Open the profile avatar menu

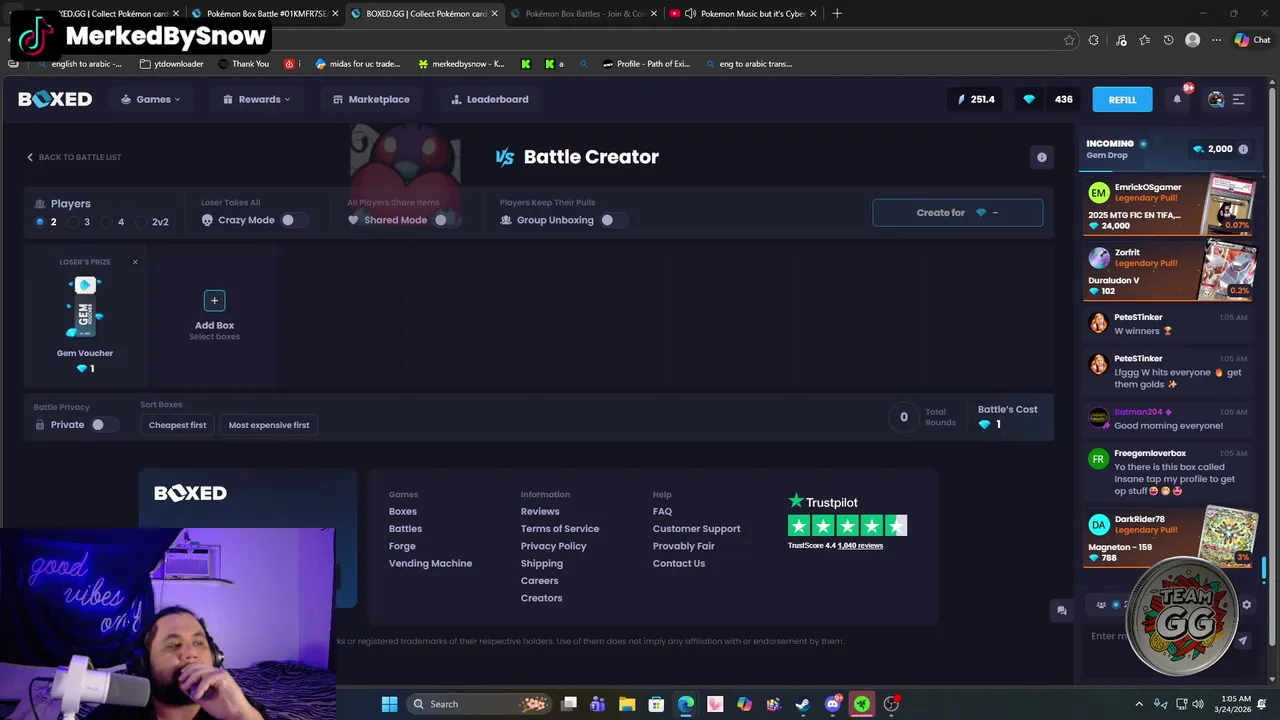coord(1216,99)
